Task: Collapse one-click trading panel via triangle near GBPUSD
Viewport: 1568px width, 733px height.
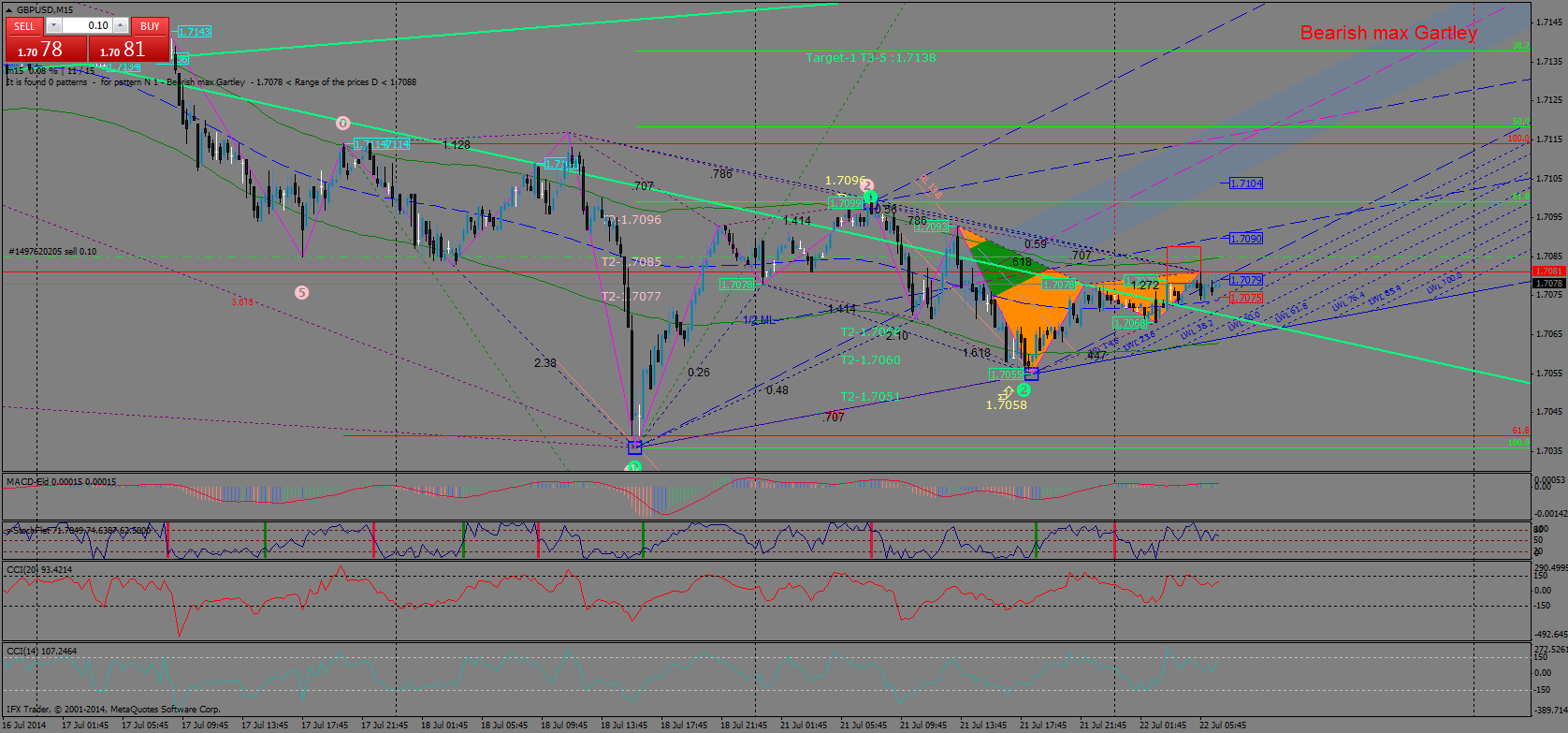Action: (9, 10)
